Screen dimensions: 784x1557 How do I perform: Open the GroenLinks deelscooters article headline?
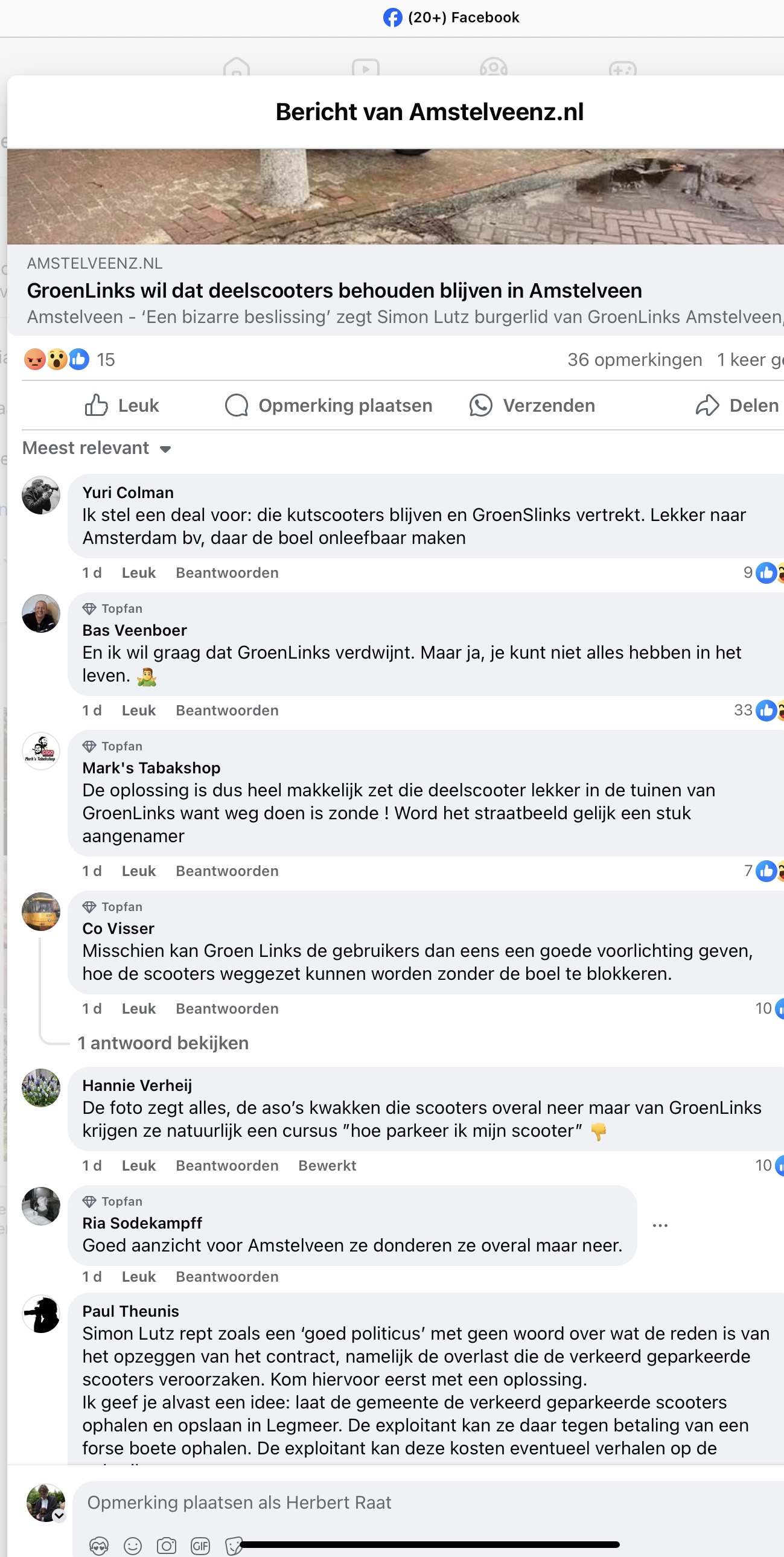coord(334,291)
